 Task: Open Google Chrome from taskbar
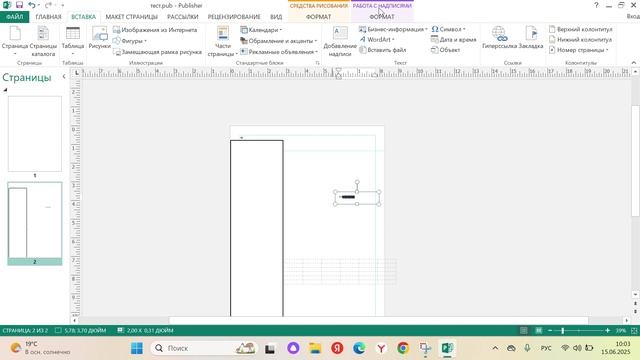403,348
